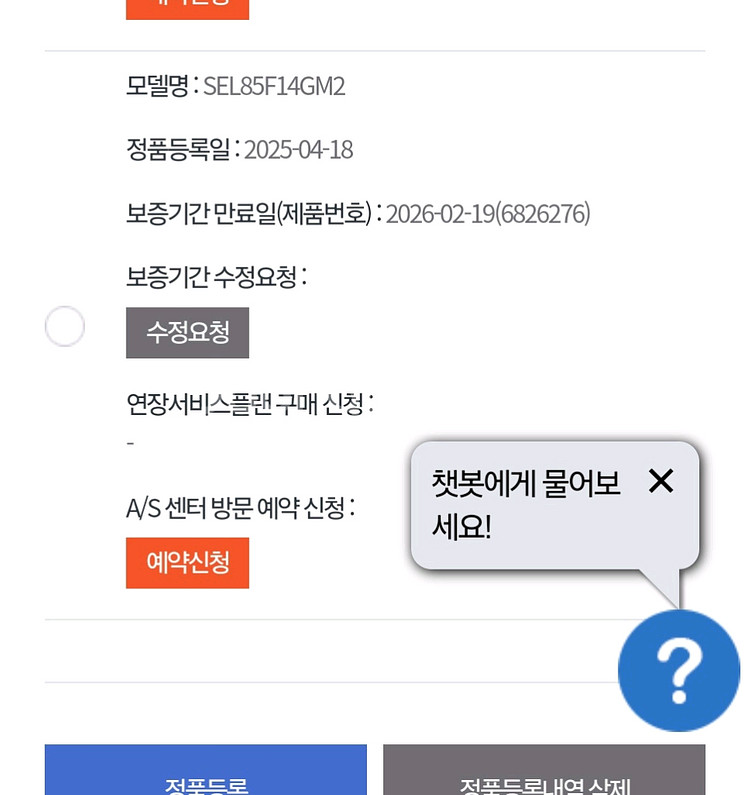Click the A/S 센터 방문 예약 신청 label
750x795 pixels.
236,508
